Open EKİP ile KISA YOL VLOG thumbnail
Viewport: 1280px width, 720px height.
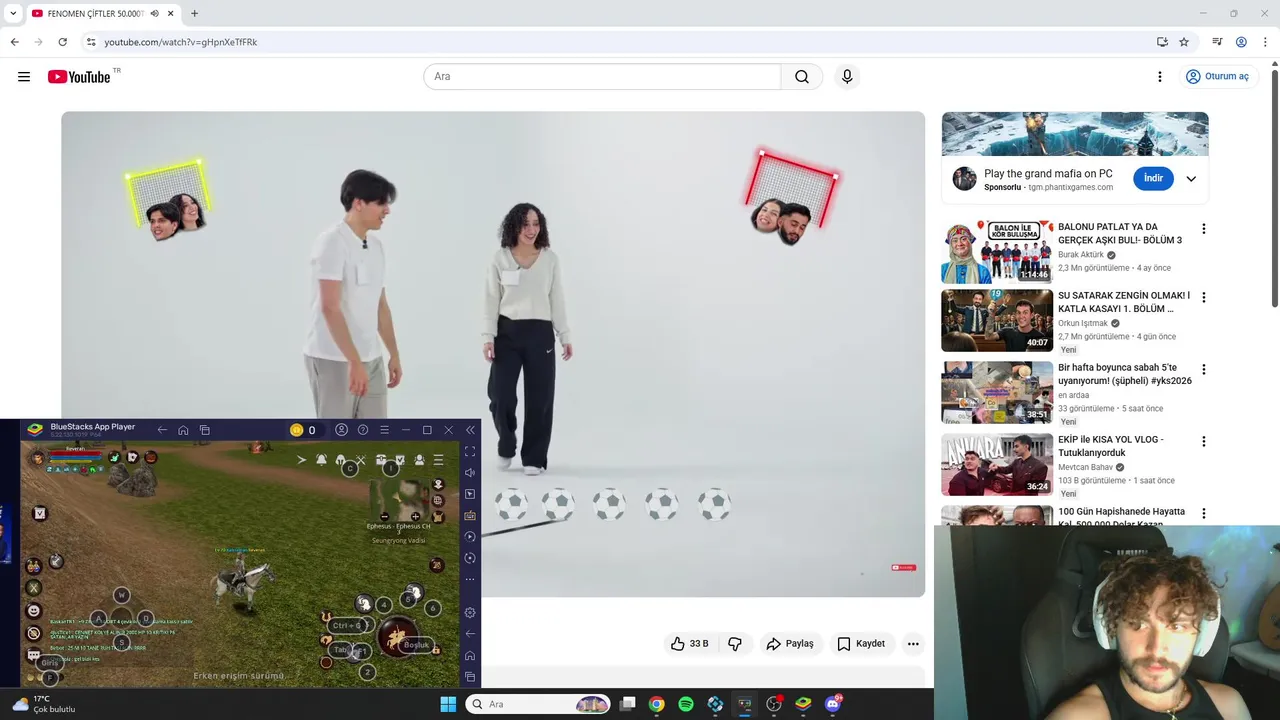pyautogui.click(x=997, y=465)
